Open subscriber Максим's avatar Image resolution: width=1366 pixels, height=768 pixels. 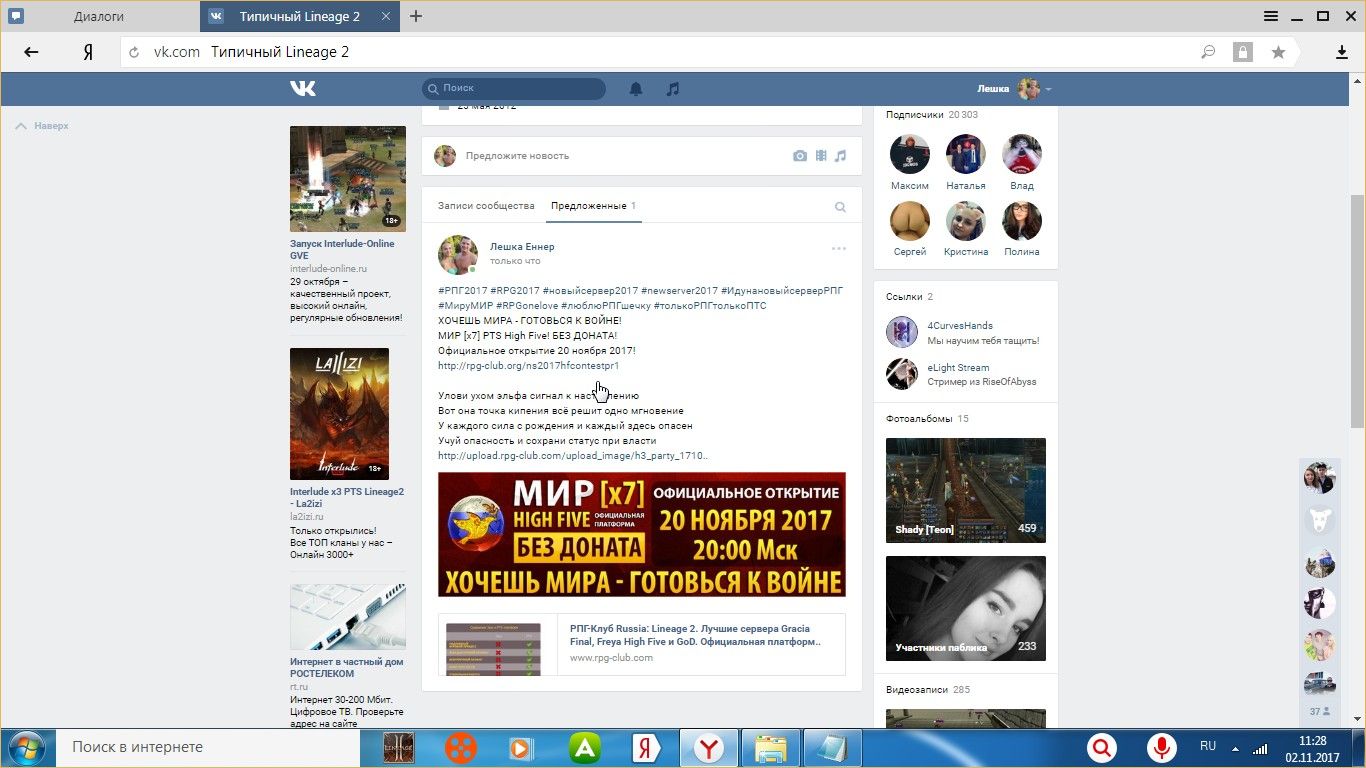coord(910,155)
